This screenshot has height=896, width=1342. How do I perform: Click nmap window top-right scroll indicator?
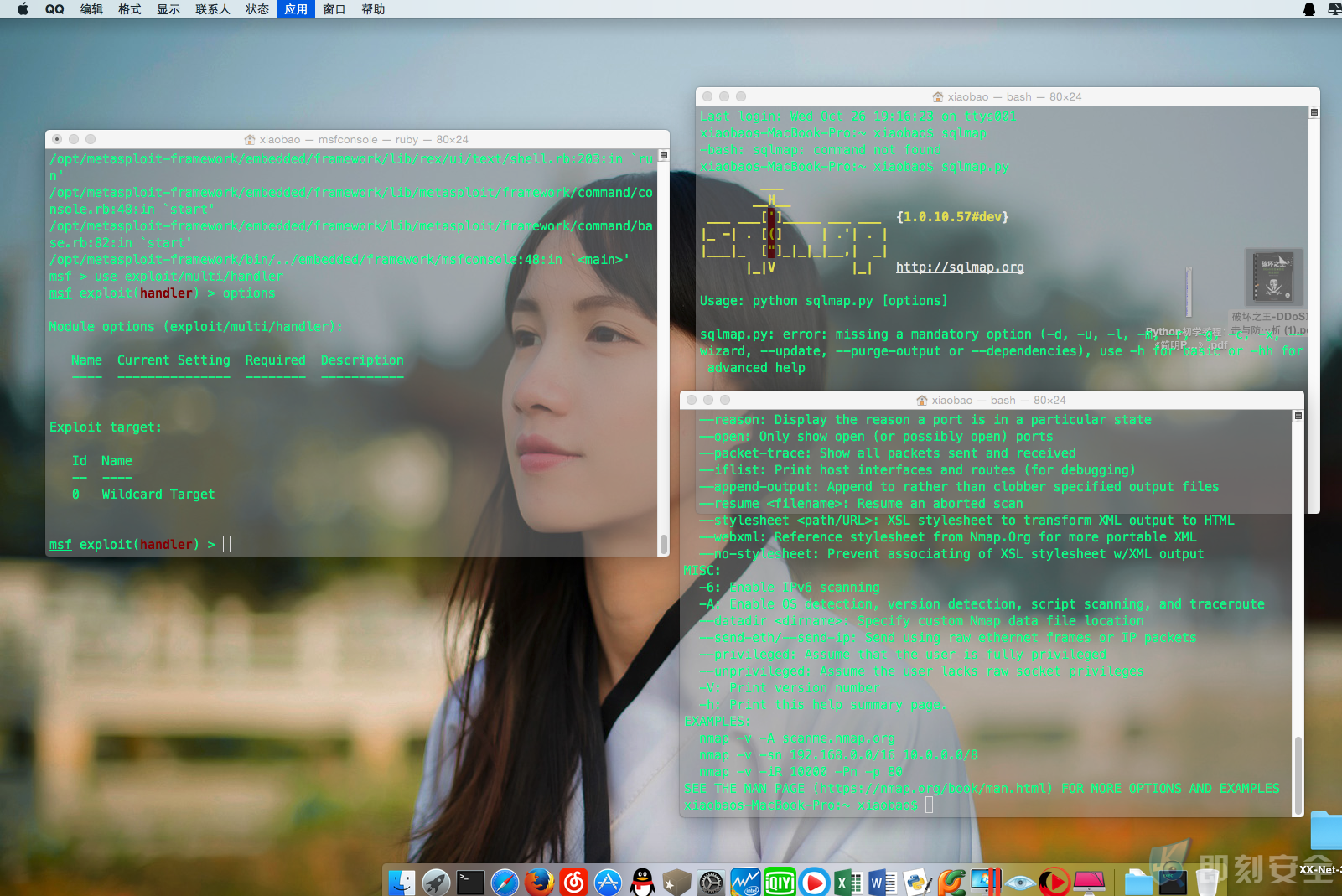coord(1298,416)
